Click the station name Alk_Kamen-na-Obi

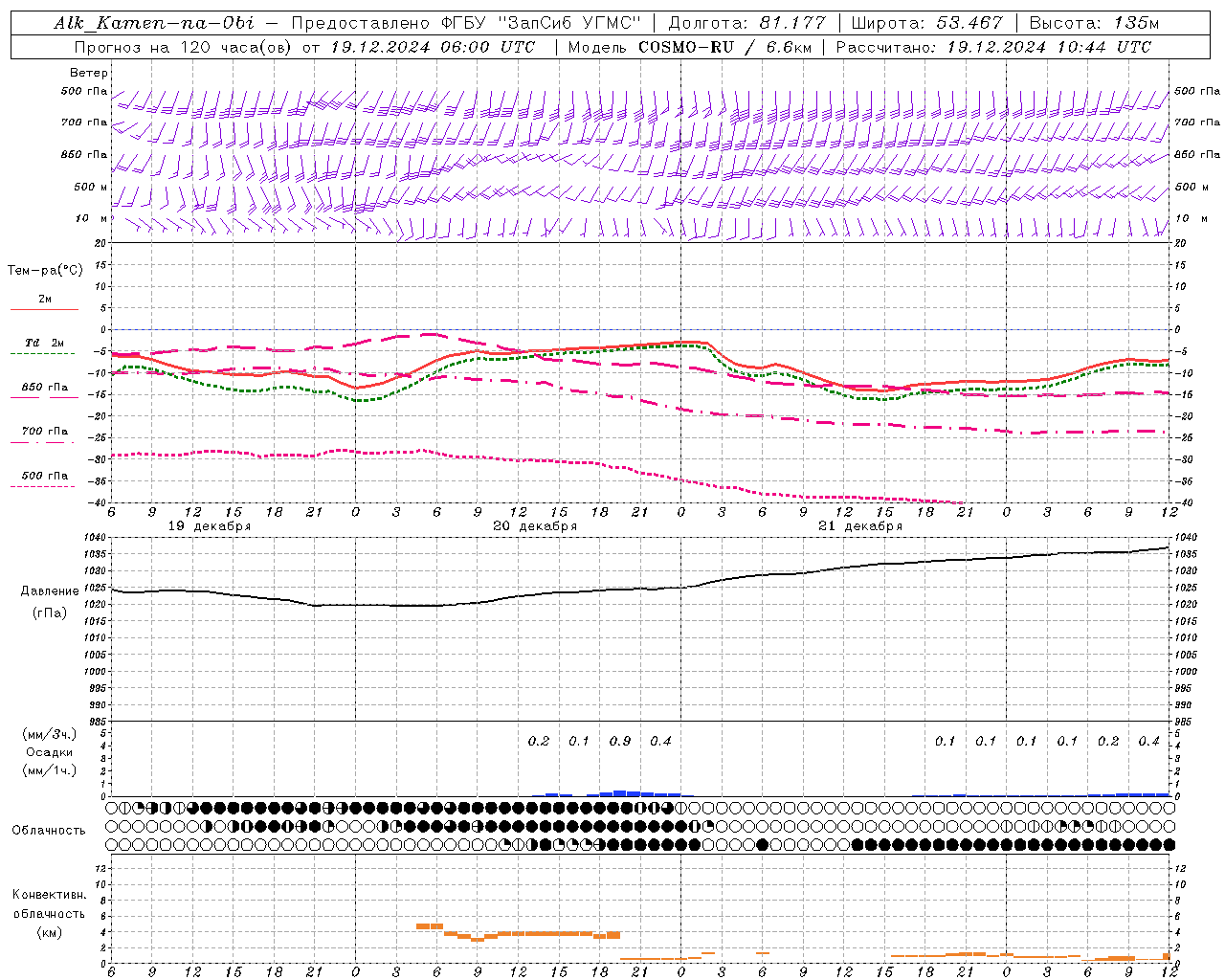coord(154,23)
